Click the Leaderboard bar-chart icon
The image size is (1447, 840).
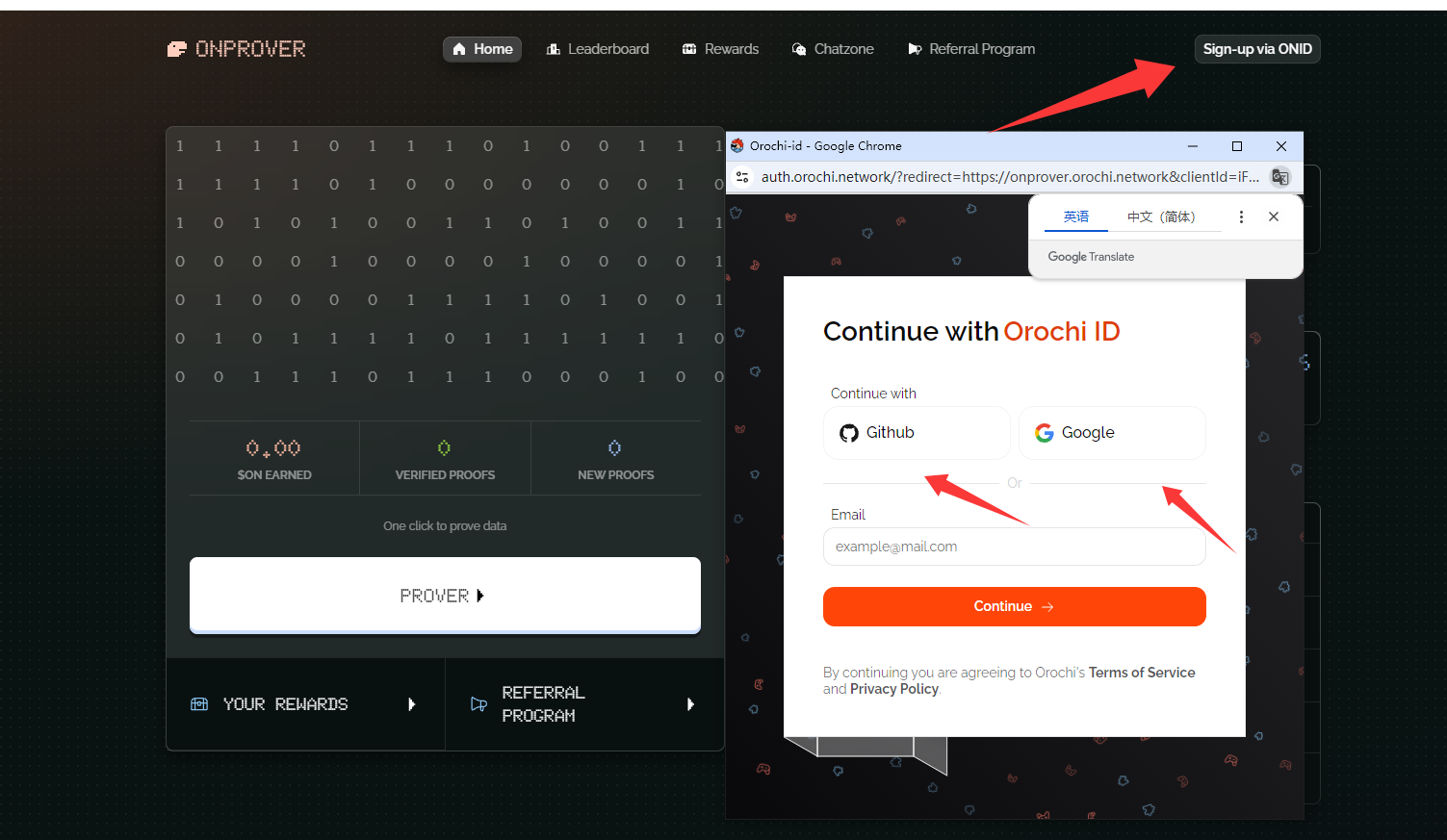point(556,48)
